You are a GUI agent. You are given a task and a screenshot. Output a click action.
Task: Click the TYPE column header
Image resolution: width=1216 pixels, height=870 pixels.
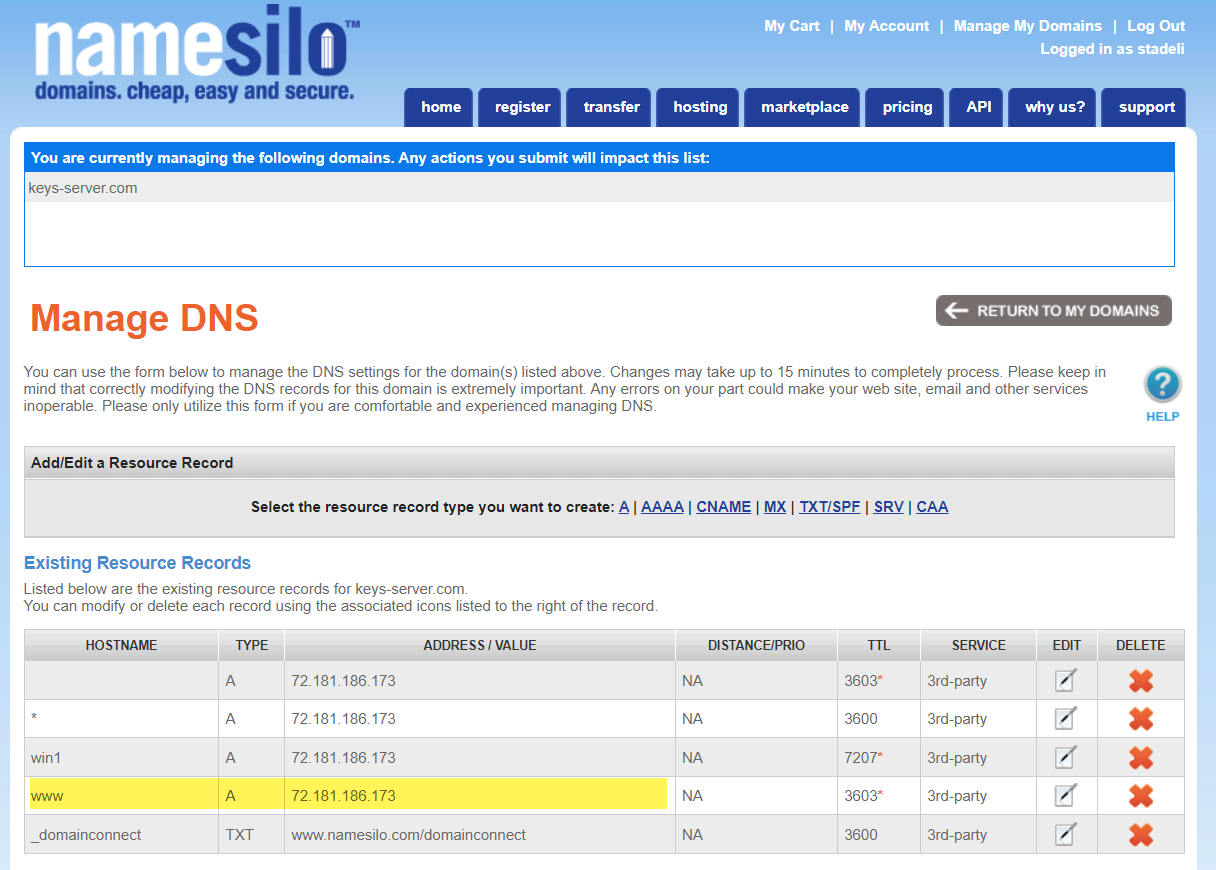click(x=252, y=645)
